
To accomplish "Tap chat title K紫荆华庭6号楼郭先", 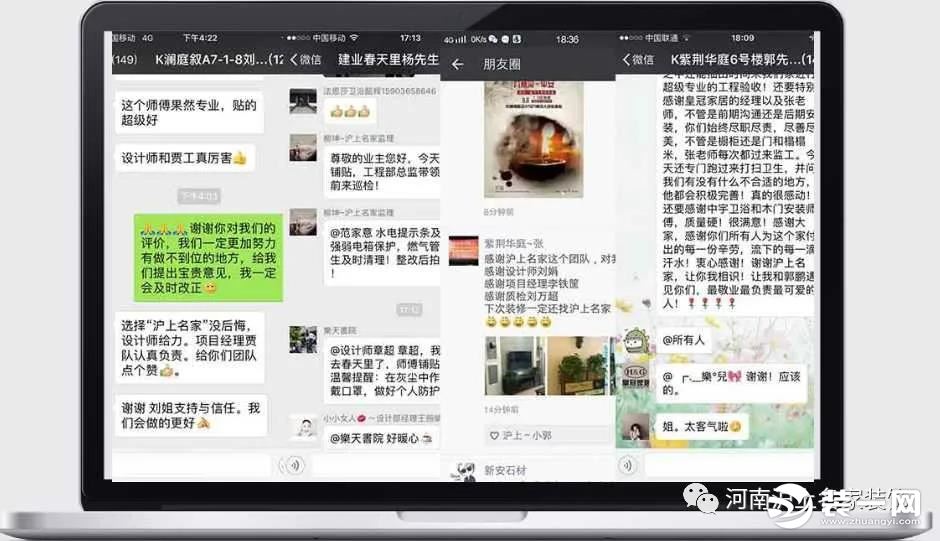I will (742, 59).
